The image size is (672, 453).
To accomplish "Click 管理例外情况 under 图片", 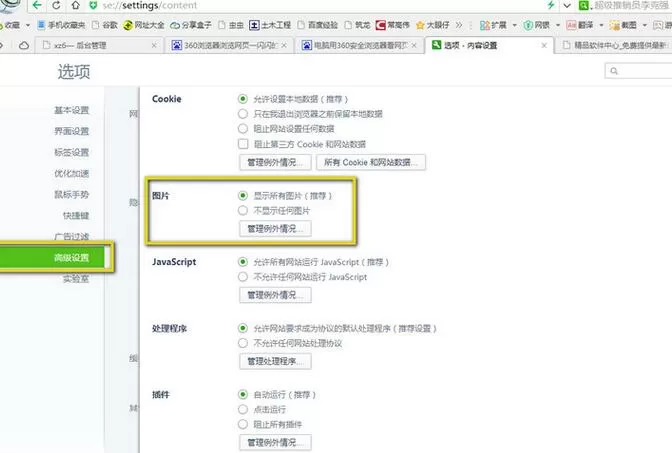I will tap(275, 228).
